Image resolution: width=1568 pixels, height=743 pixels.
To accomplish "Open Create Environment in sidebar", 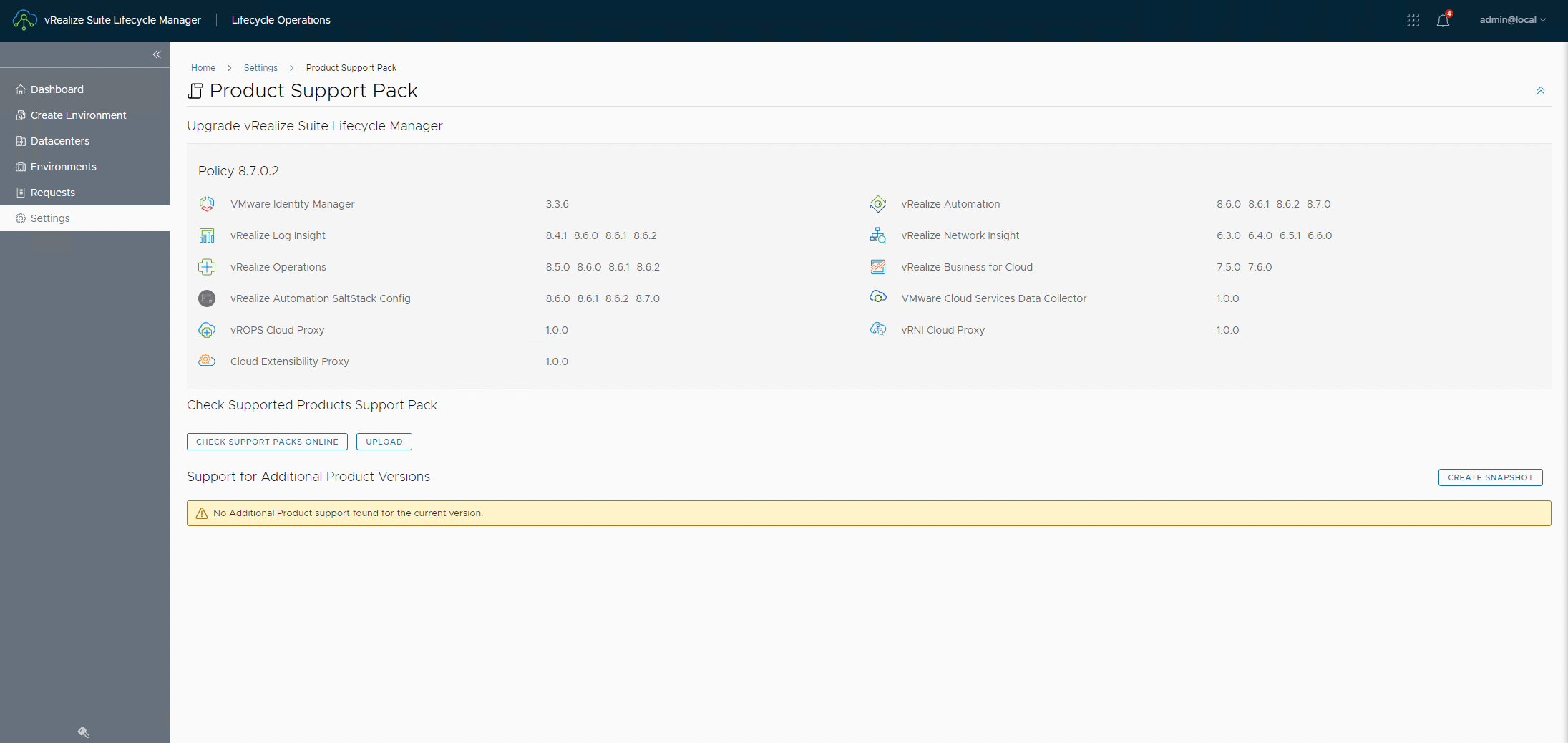I will [84, 115].
